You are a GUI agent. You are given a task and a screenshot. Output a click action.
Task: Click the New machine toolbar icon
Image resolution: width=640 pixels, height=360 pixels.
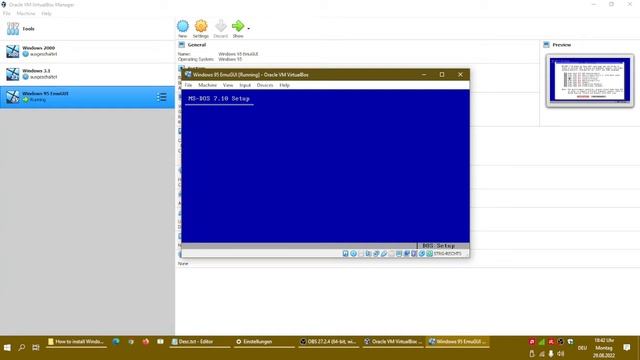[182, 27]
